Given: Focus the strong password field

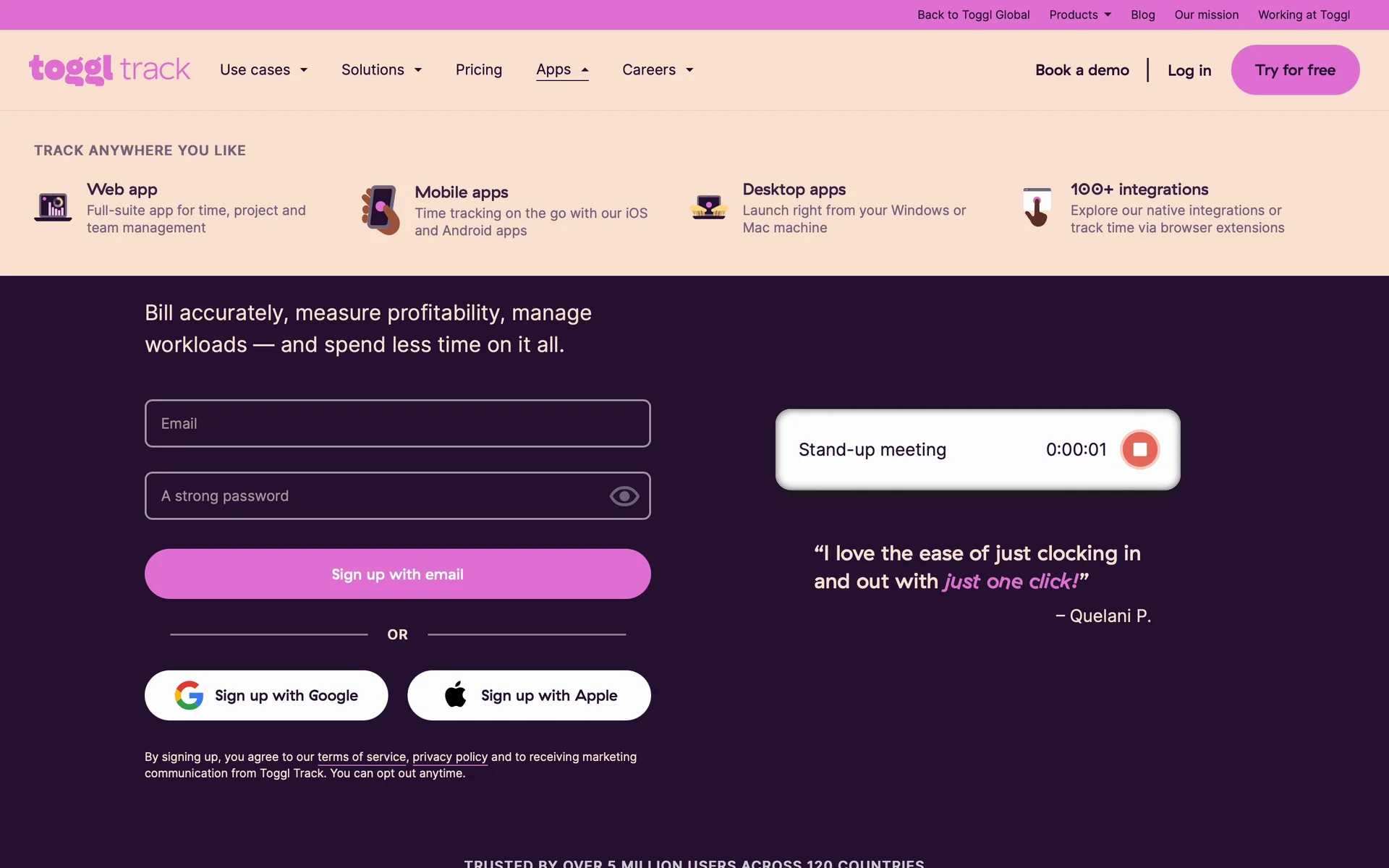Looking at the screenshot, I should pyautogui.click(x=398, y=495).
